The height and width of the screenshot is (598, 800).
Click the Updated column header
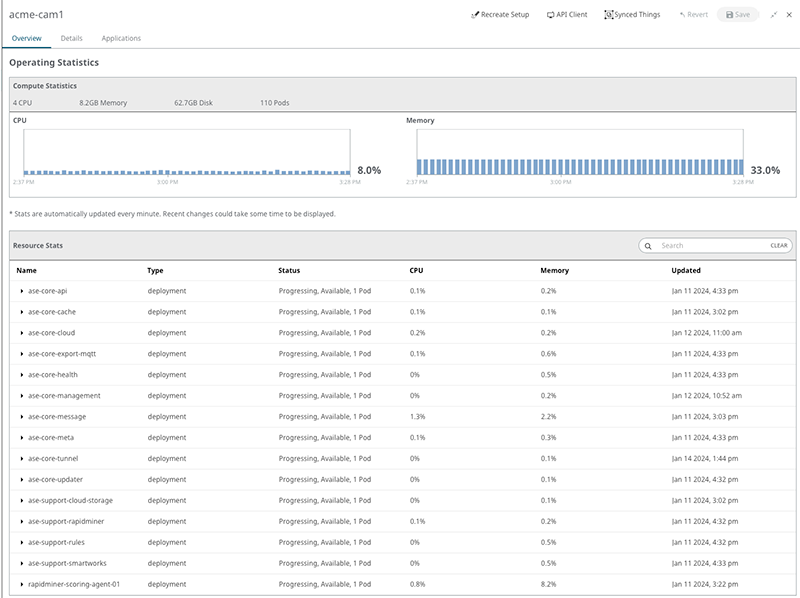[685, 270]
